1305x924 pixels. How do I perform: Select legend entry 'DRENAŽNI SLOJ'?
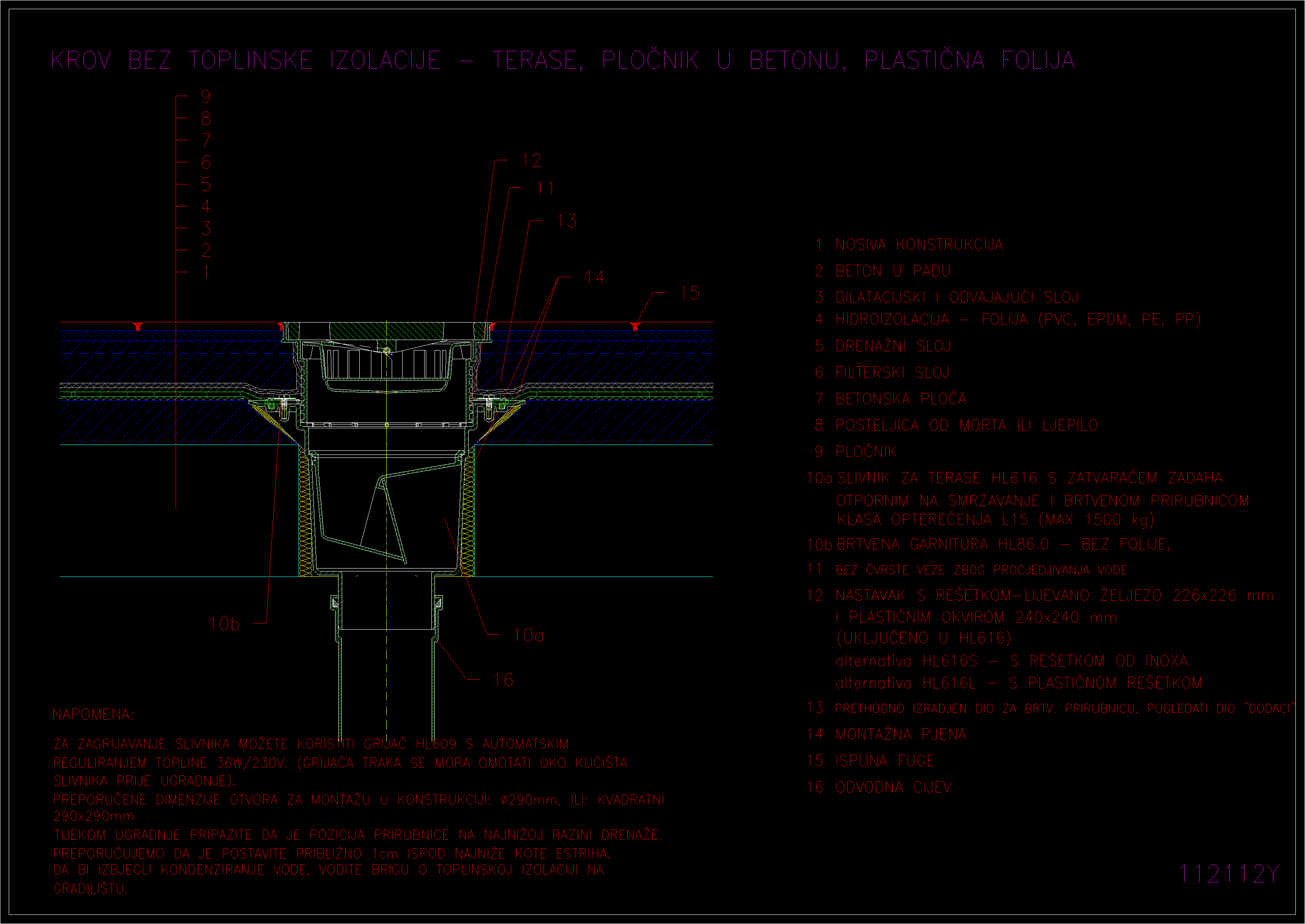892,346
